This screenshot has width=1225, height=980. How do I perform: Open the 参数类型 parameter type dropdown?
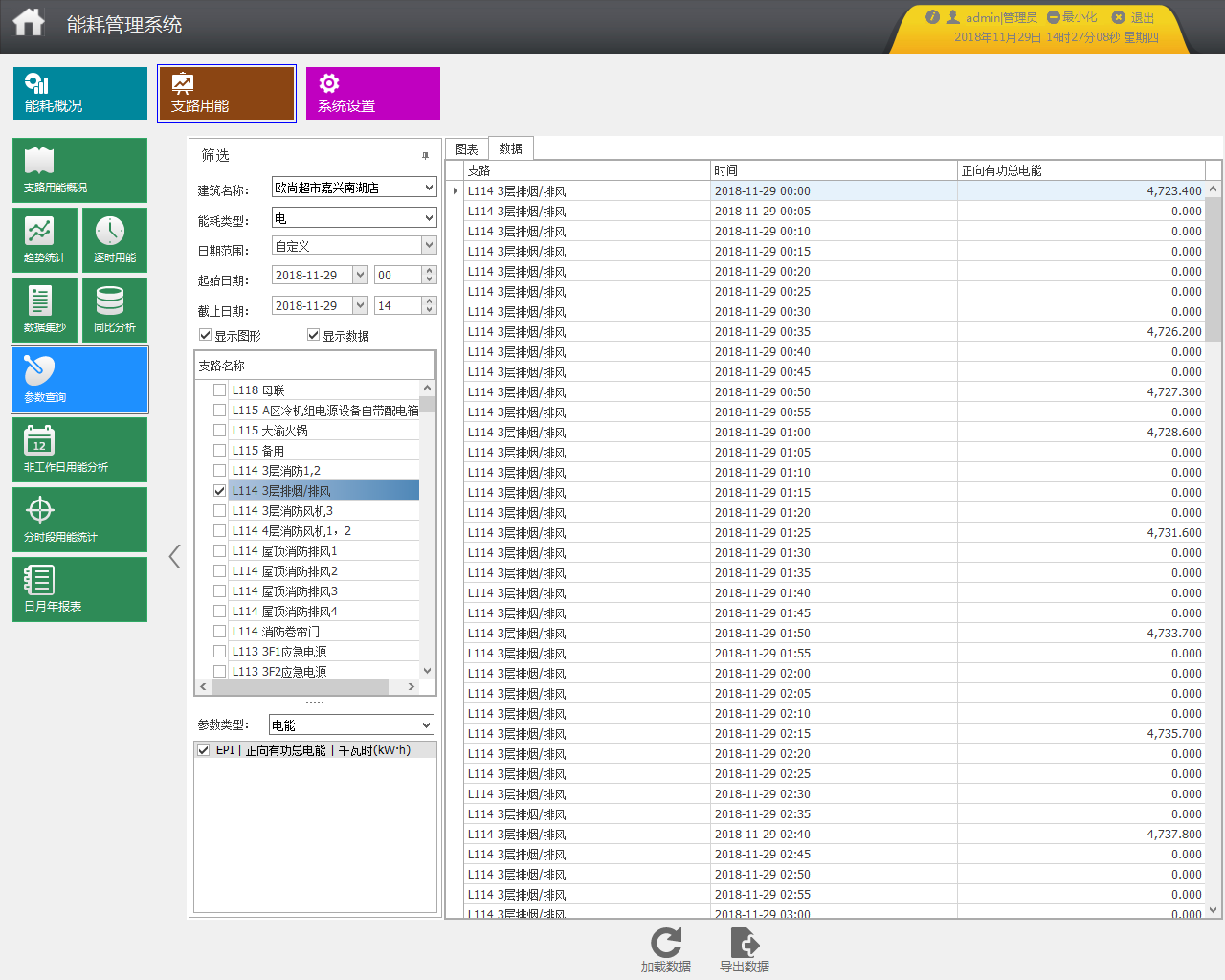click(426, 725)
